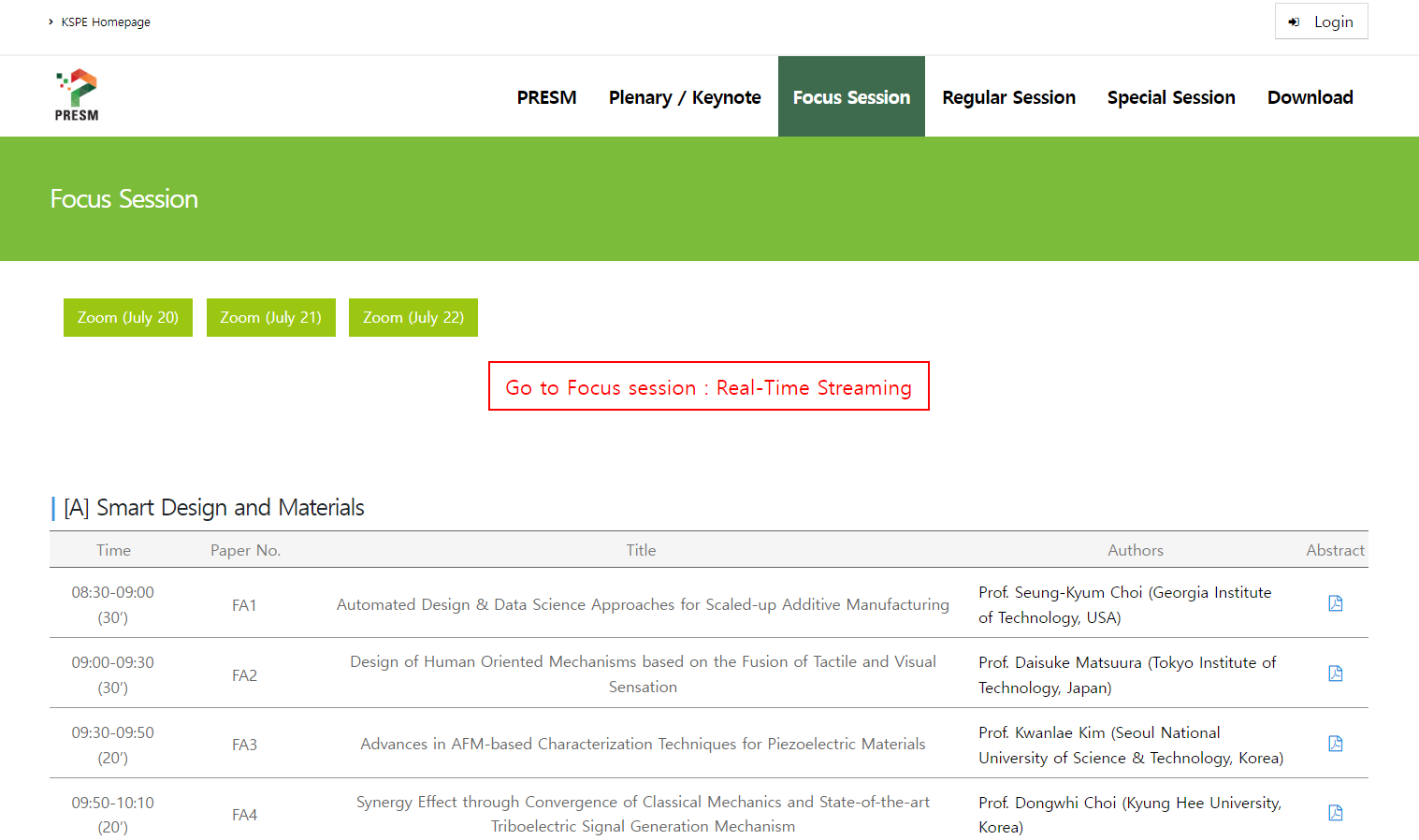Click the title 'Advances in AFM-based Characterization Techniques'
This screenshot has height=840, width=1419.
point(643,744)
